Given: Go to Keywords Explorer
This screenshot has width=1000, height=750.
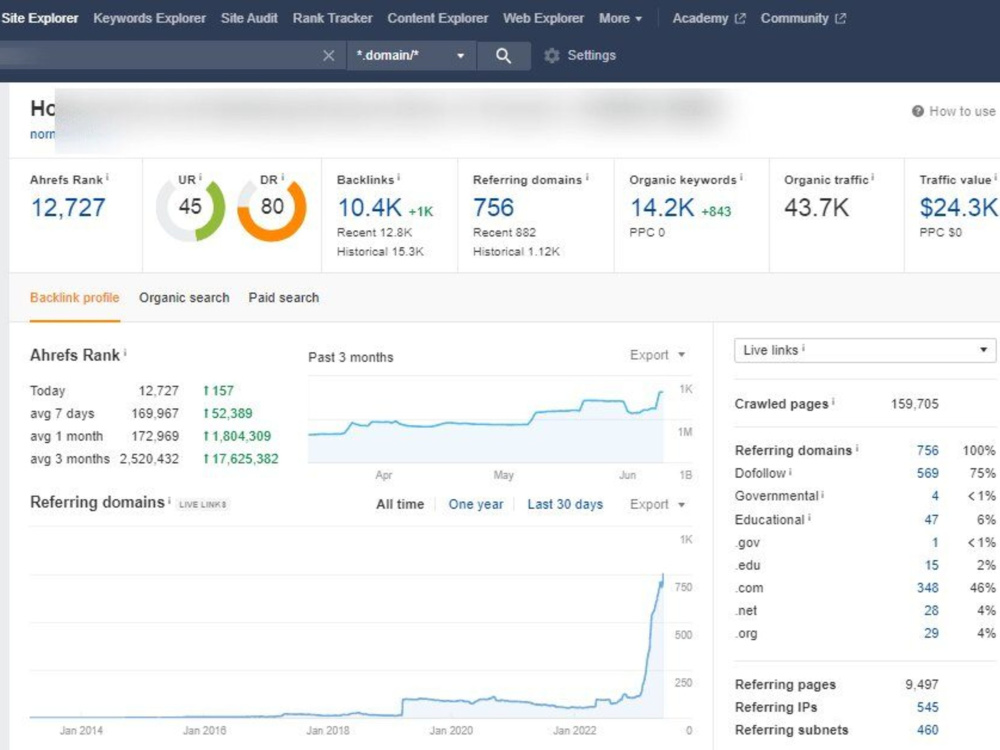Looking at the screenshot, I should (149, 18).
